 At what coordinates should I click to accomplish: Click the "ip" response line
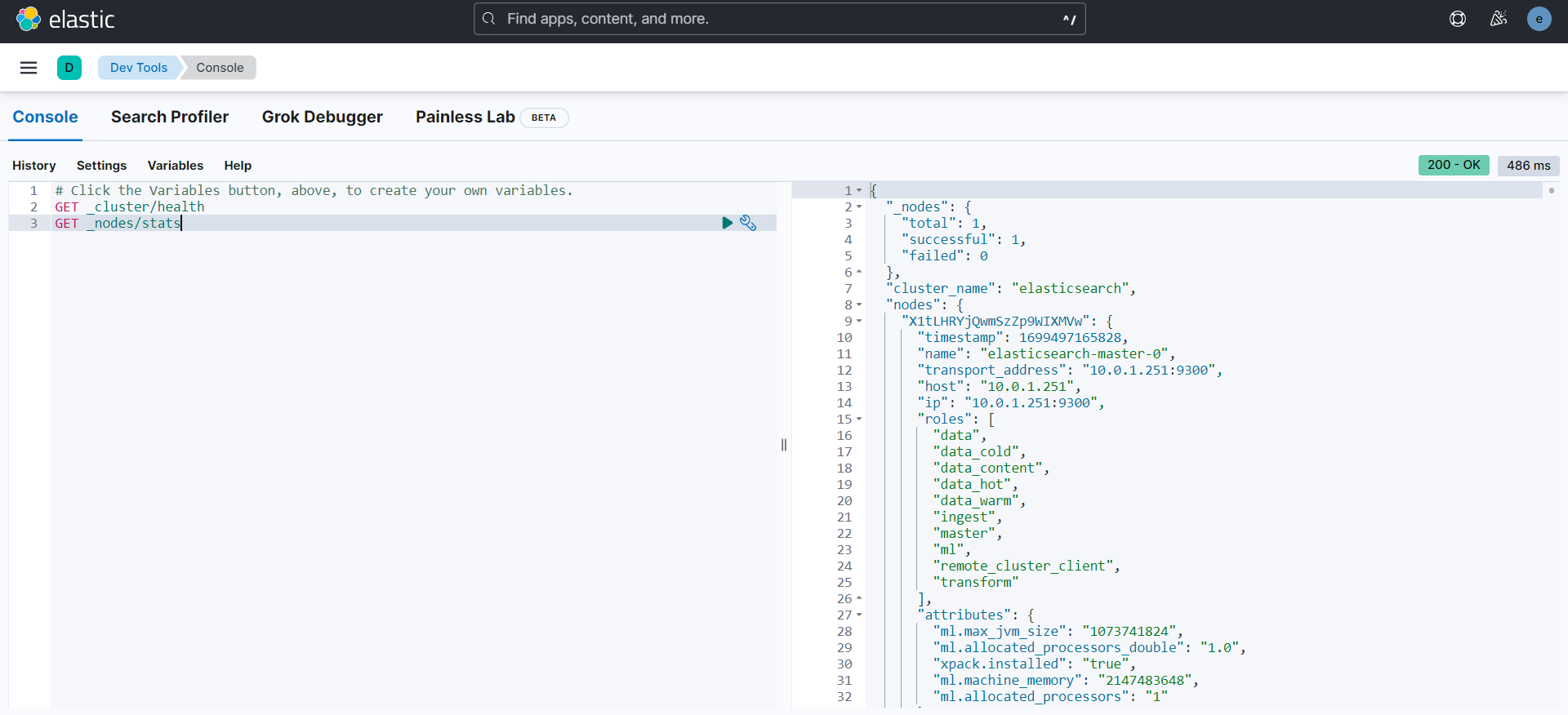point(1011,402)
